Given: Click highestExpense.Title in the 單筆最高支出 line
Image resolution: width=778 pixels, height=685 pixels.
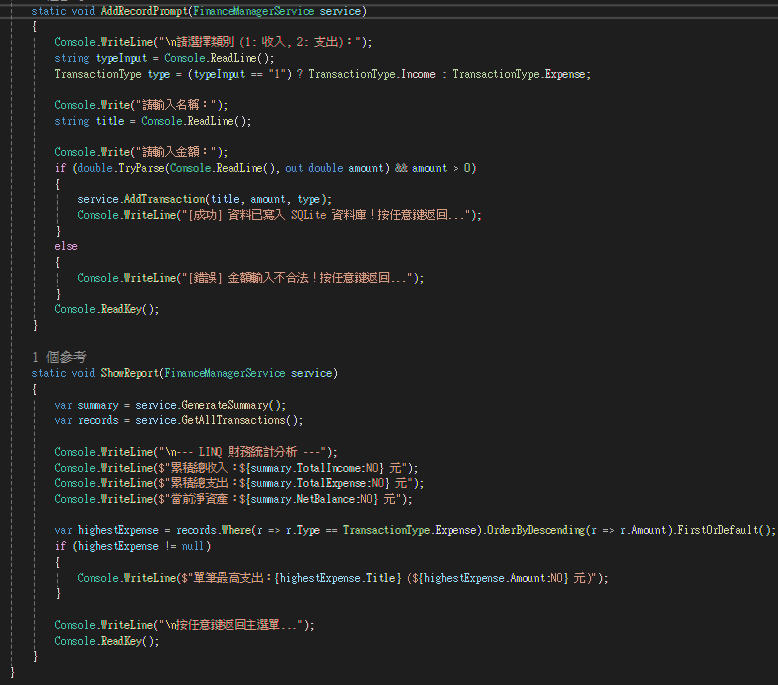Looking at the screenshot, I should pos(337,578).
